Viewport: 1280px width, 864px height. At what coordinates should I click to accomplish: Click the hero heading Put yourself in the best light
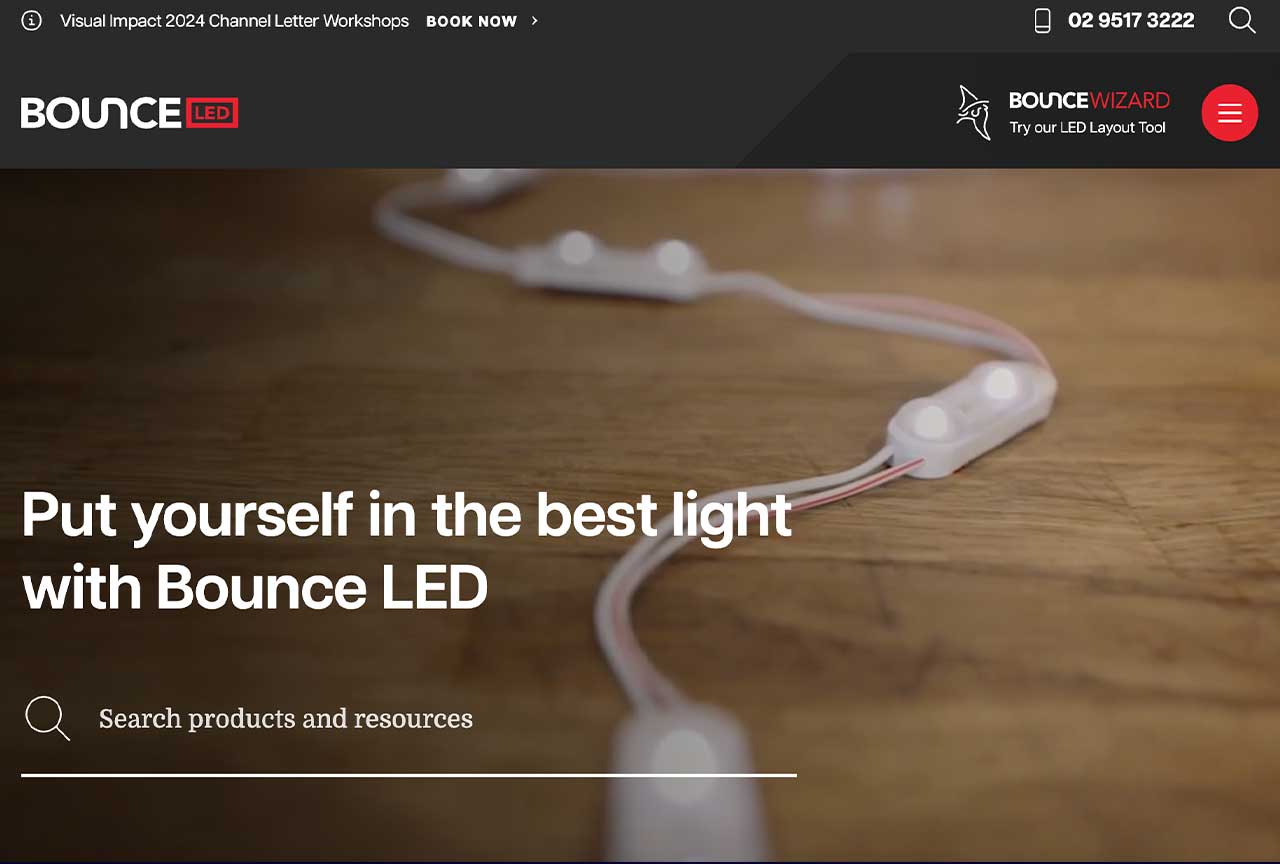tap(407, 516)
